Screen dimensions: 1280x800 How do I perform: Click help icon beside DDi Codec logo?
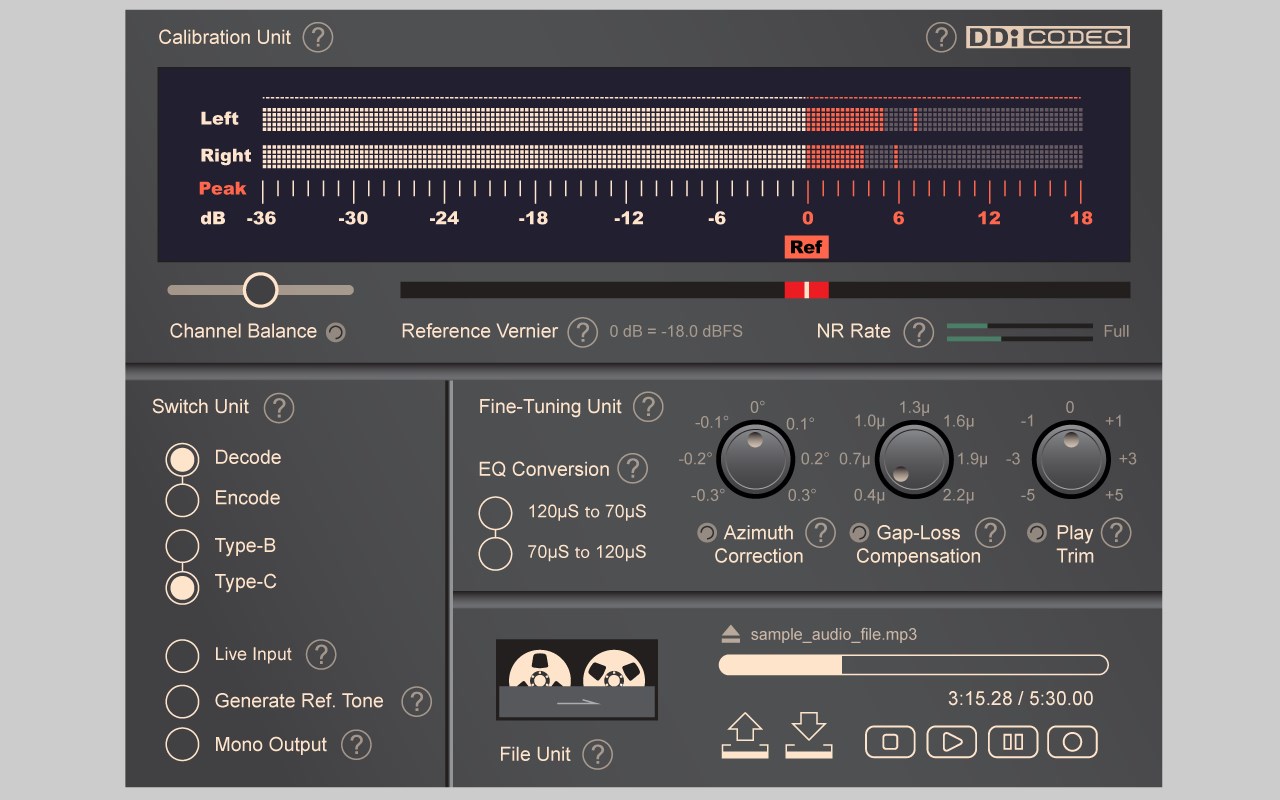941,38
